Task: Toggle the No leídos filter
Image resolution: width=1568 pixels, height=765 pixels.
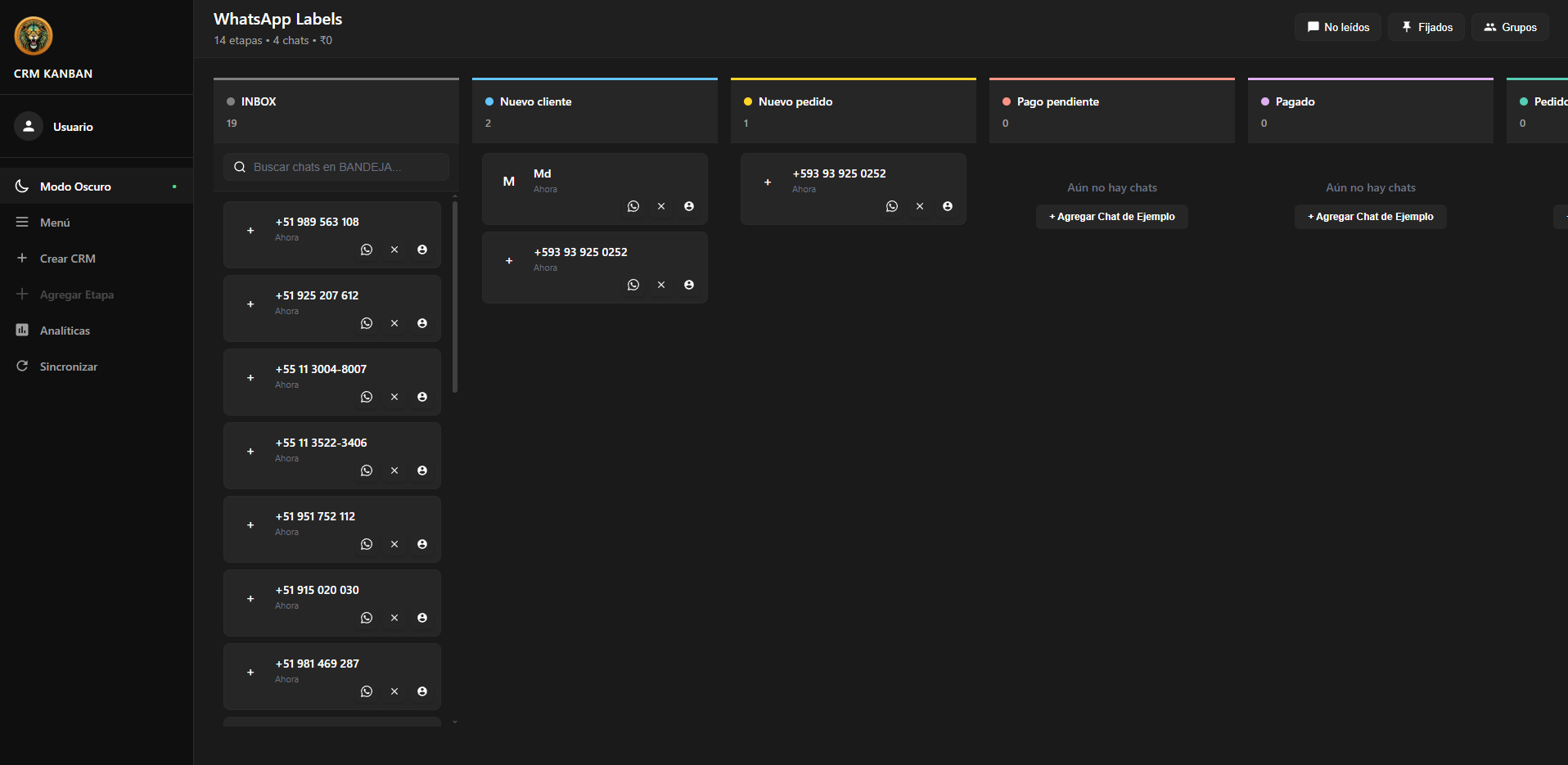Action: [1337, 27]
